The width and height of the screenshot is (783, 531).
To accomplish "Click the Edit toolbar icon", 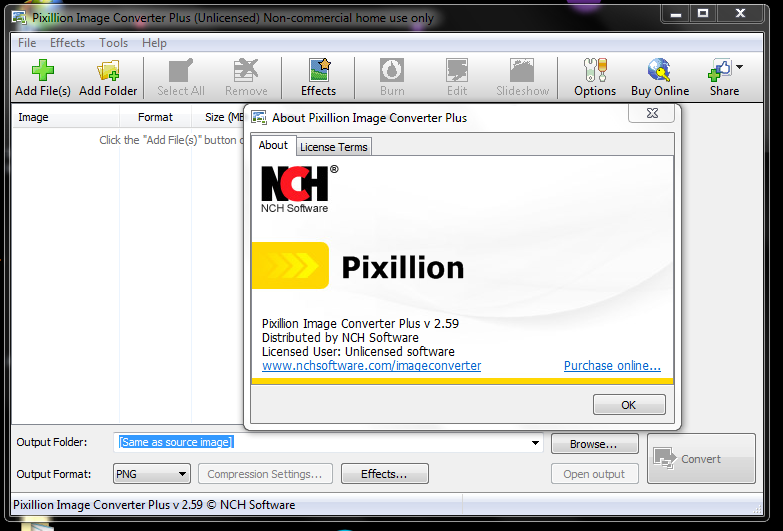I will click(457, 70).
